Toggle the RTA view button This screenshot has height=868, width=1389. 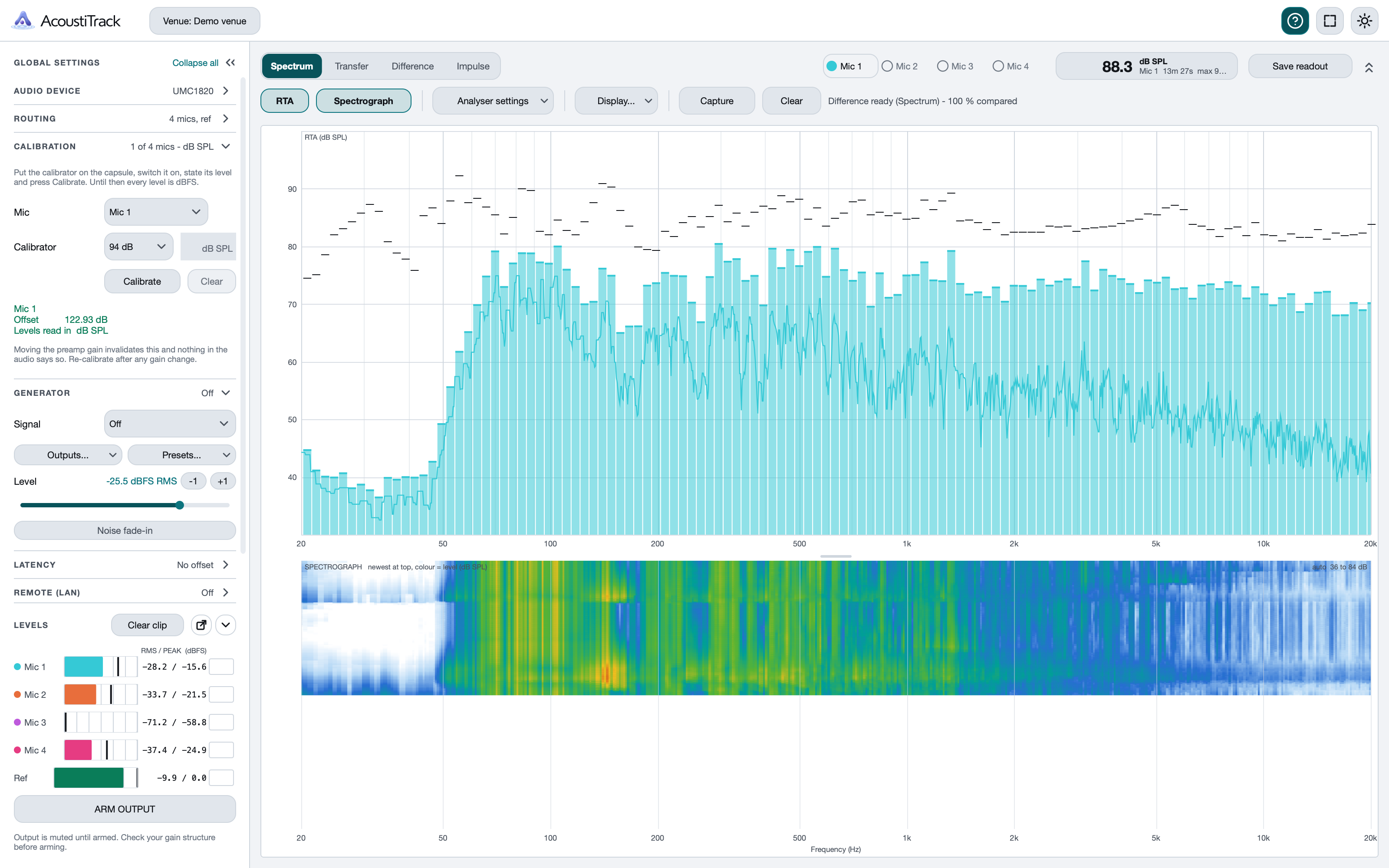[x=285, y=100]
